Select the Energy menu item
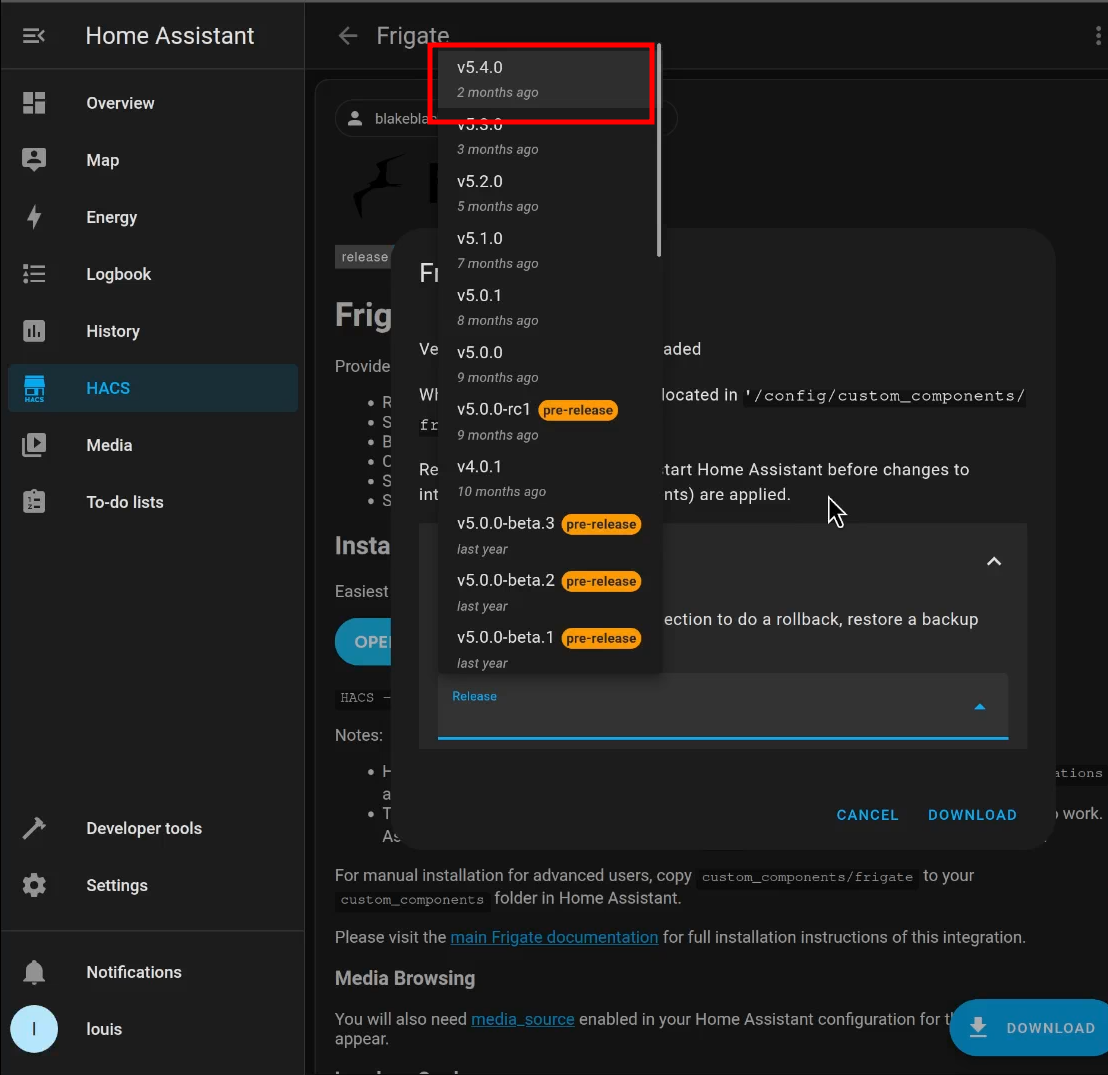 [153, 217]
